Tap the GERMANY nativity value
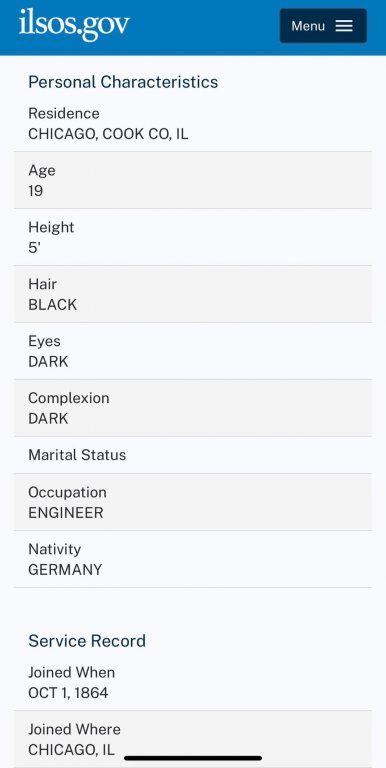Image resolution: width=386 pixels, height=768 pixels. coord(65,570)
